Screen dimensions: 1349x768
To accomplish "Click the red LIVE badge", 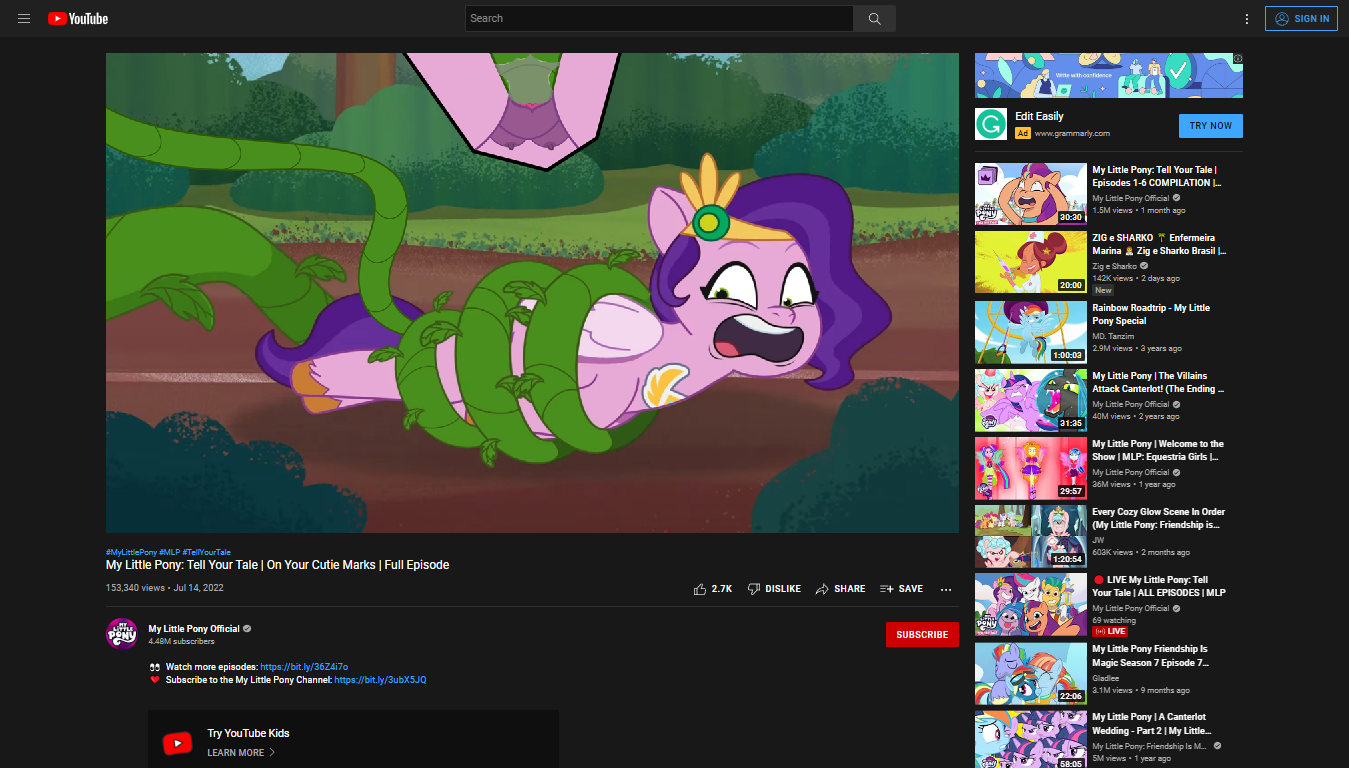I will 1109,632.
